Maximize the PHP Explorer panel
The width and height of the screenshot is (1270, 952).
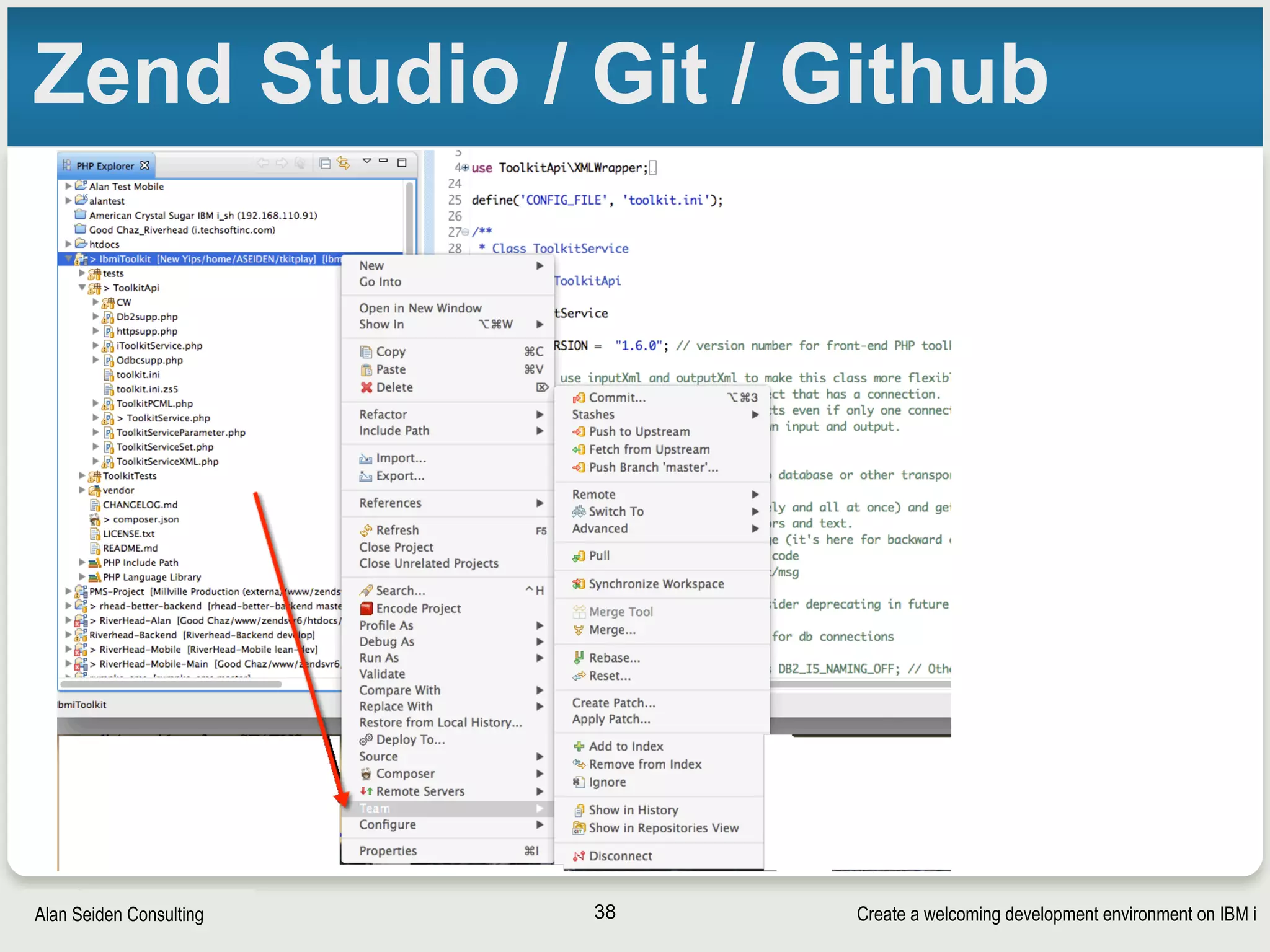pos(402,162)
